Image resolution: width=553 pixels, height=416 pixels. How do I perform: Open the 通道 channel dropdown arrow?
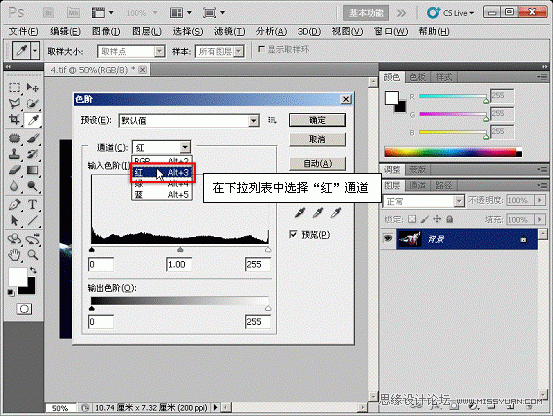tap(185, 147)
